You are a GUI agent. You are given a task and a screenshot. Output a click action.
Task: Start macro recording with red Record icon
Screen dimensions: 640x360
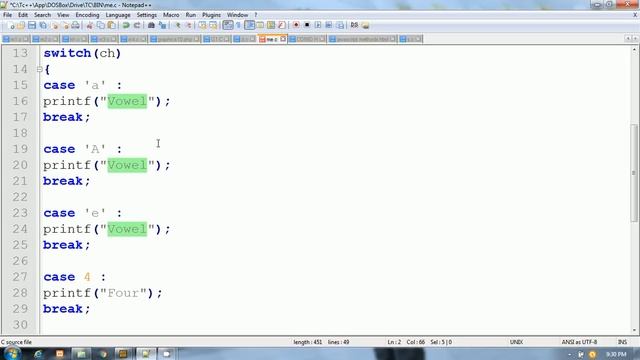296,25
